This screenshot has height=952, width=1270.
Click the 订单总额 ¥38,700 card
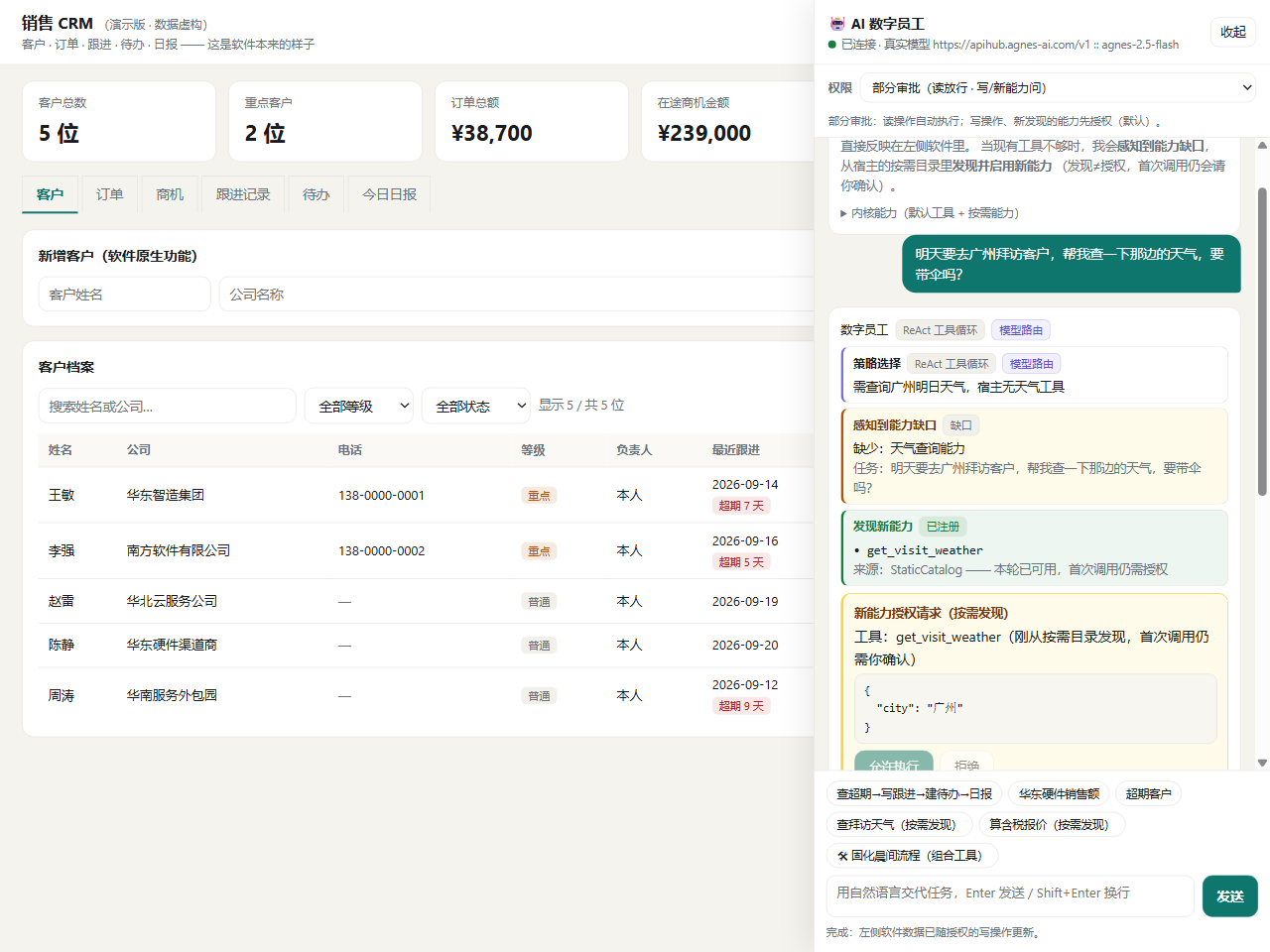[x=532, y=121]
